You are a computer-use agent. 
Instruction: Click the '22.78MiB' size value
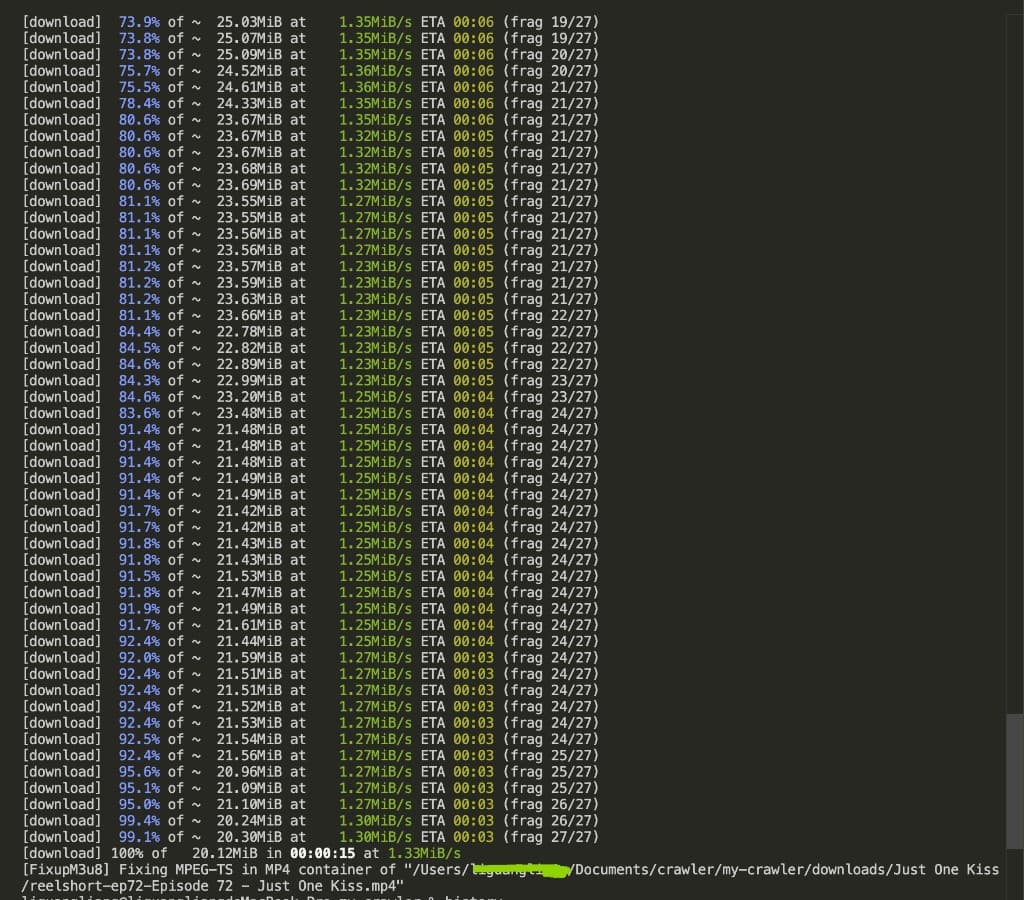(x=249, y=332)
